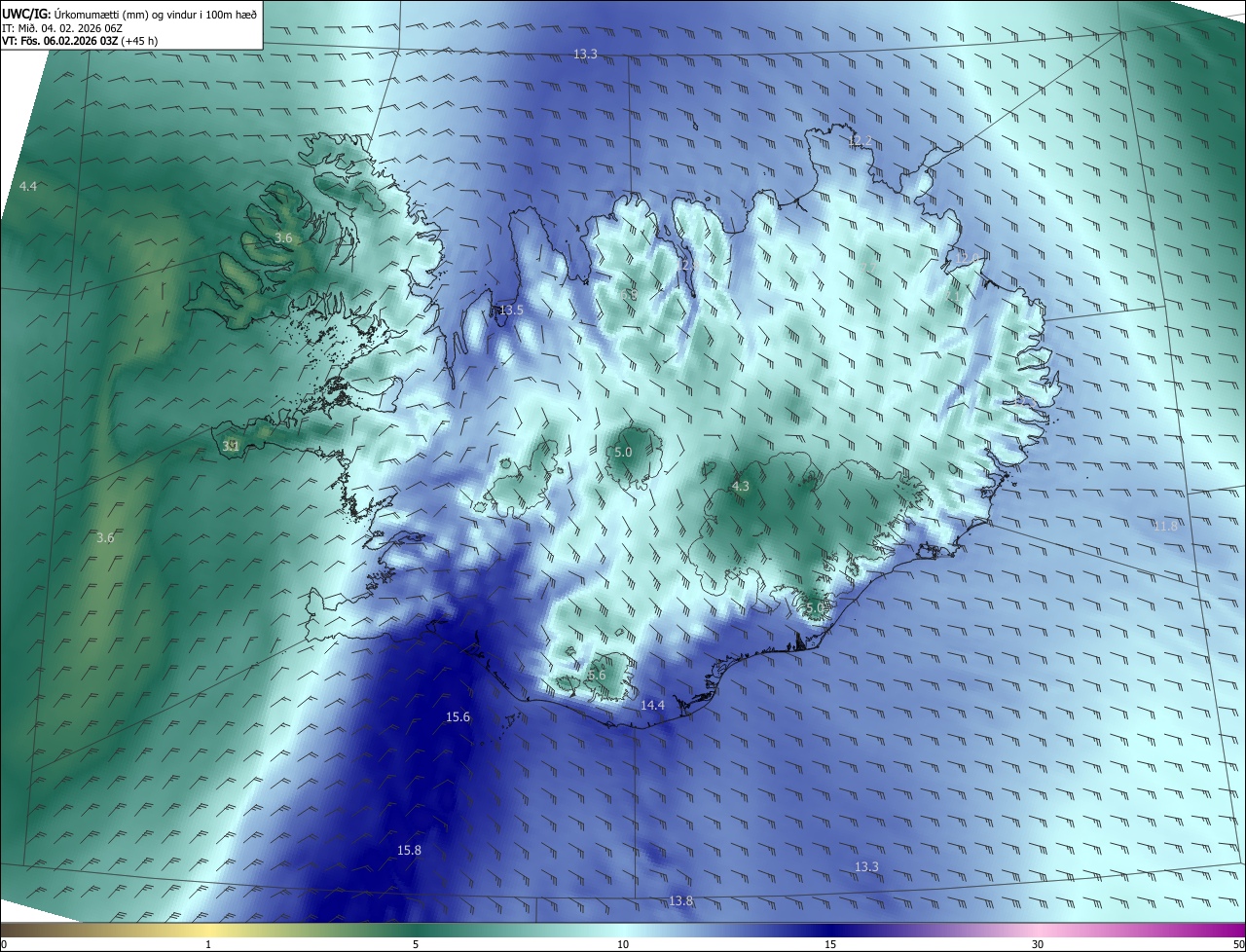
Task: Click the 50 tick on the colour scale
Action: point(1238,945)
